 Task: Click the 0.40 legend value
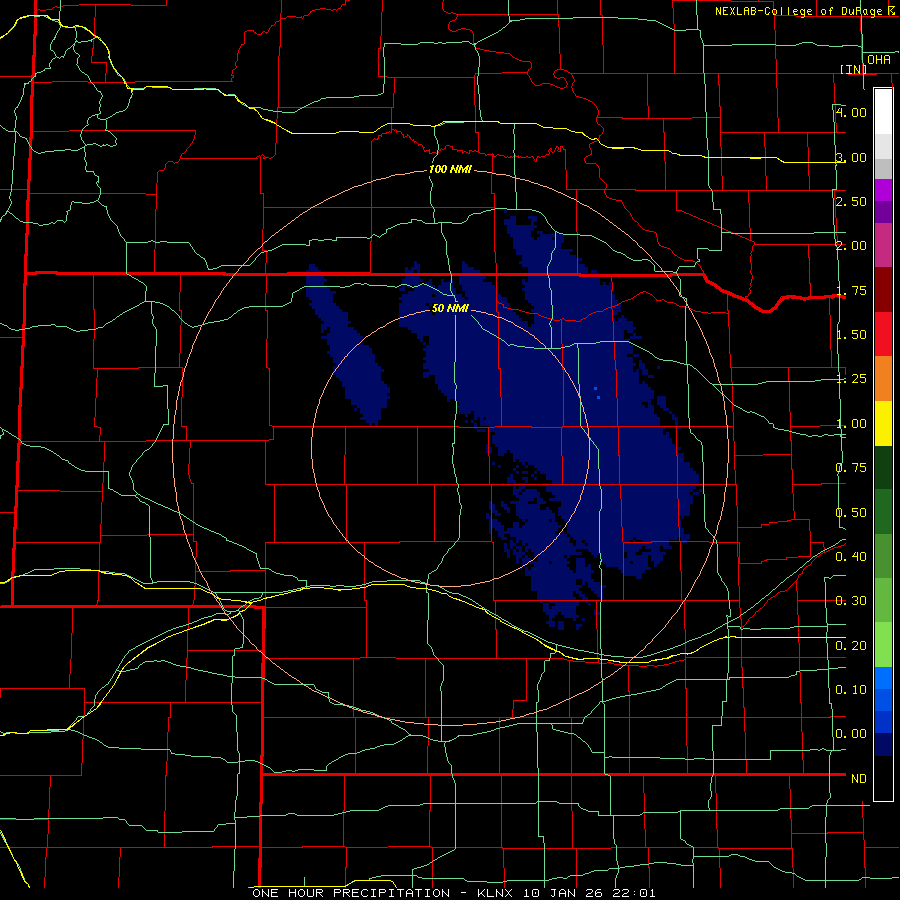851,557
